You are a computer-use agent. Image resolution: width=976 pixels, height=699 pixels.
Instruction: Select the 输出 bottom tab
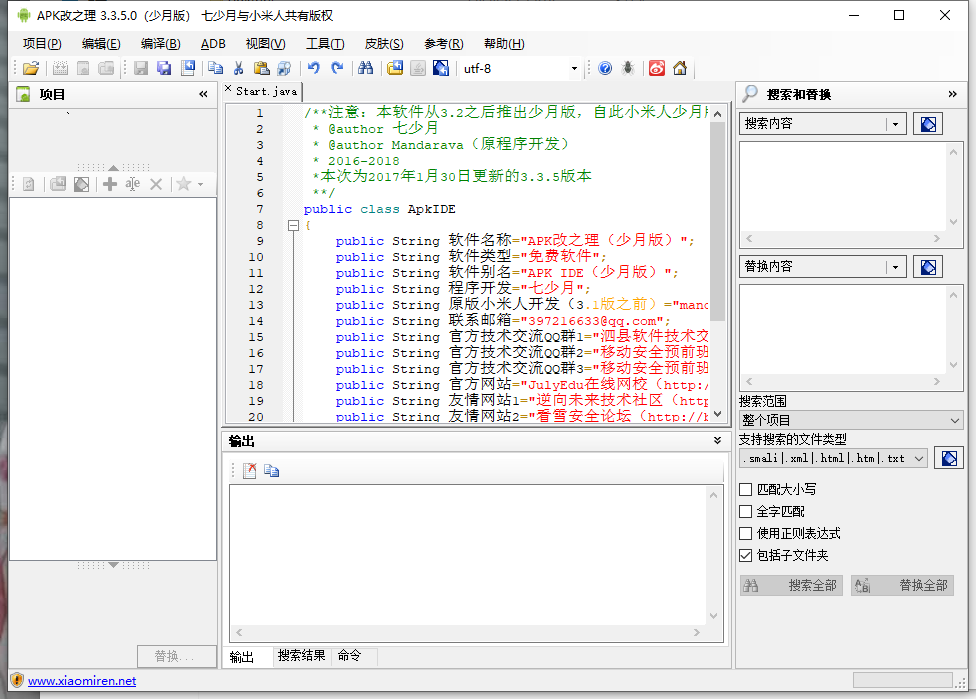coord(242,657)
